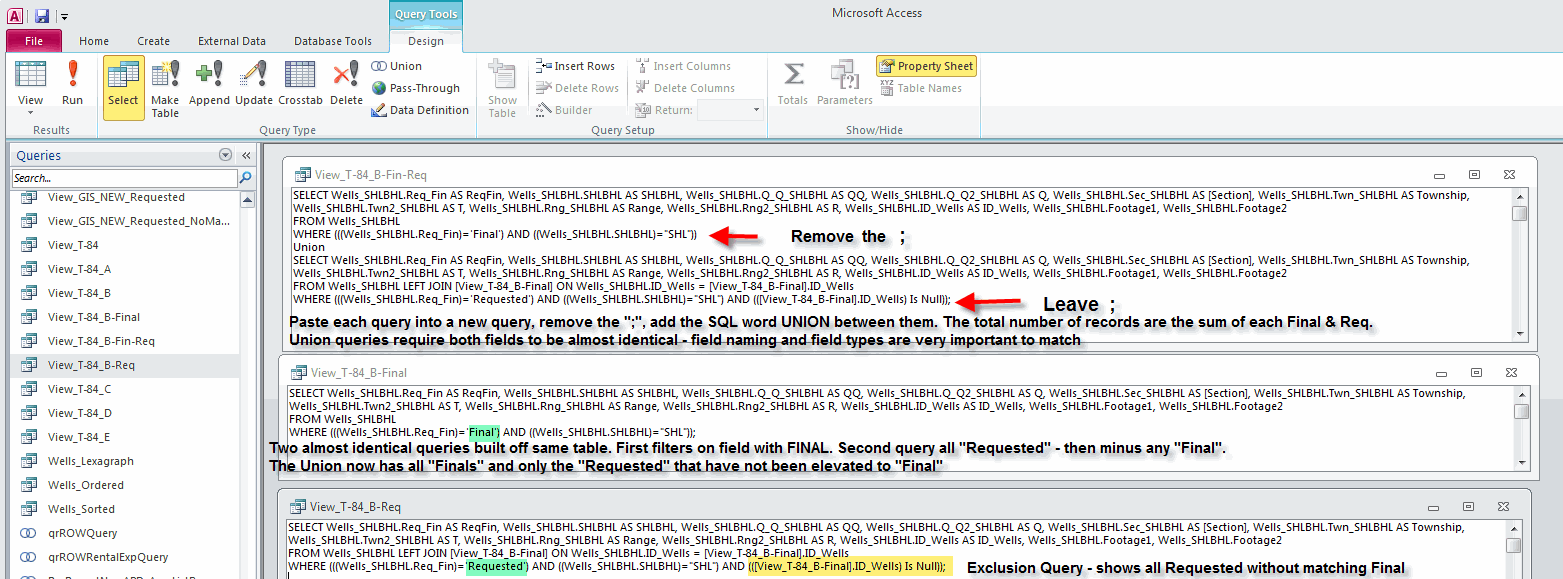Expand the Queries navigation pane menu
The width and height of the screenshot is (1563, 579).
[225, 155]
